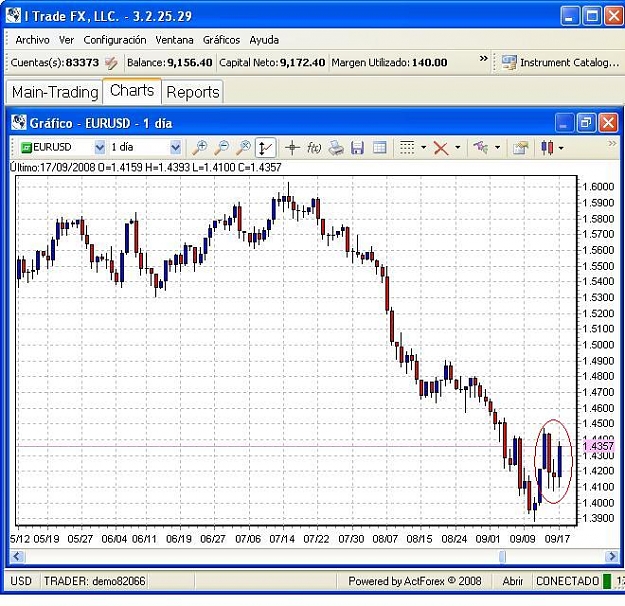Image resolution: width=625 pixels, height=606 pixels.
Task: Print the chart with the printer icon
Action: [x=336, y=148]
